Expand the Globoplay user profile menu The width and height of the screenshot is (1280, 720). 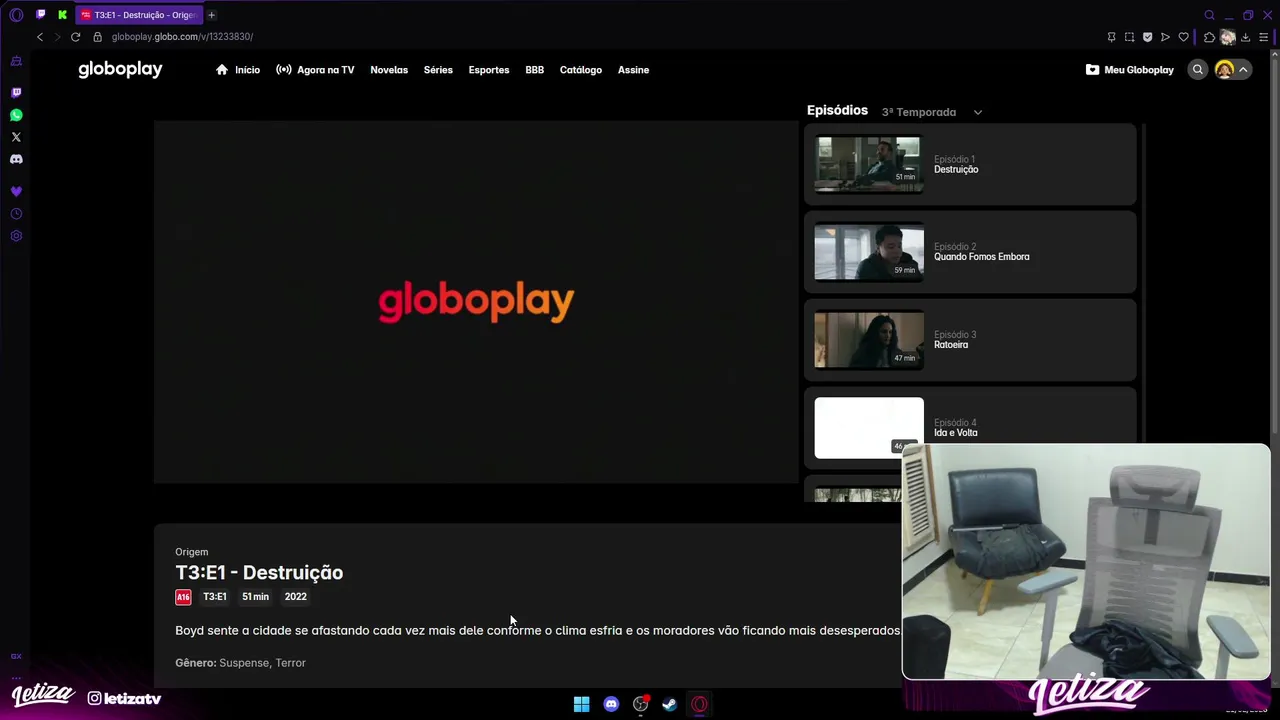1232,70
